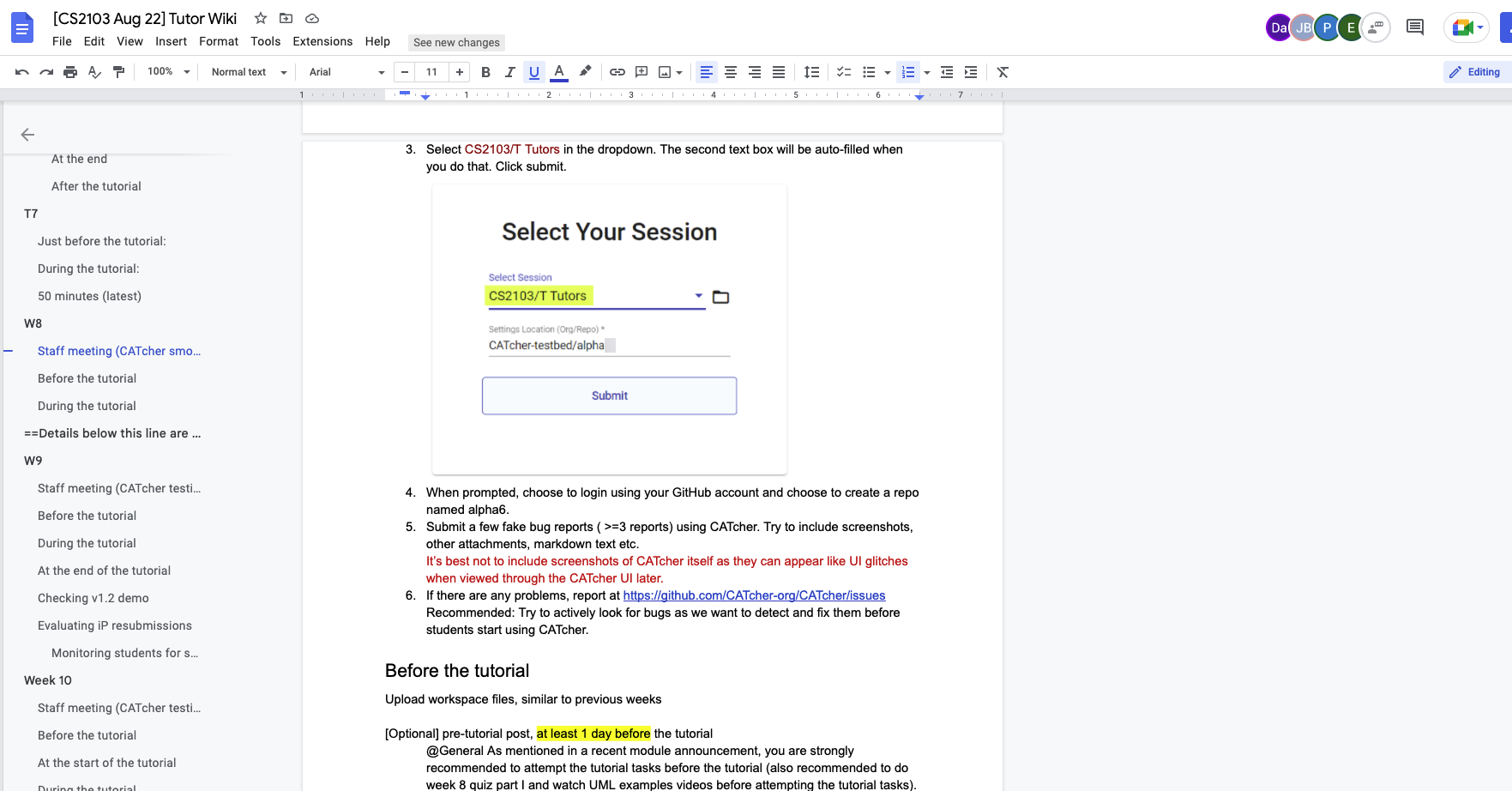
Task: Select left align
Action: tap(706, 72)
